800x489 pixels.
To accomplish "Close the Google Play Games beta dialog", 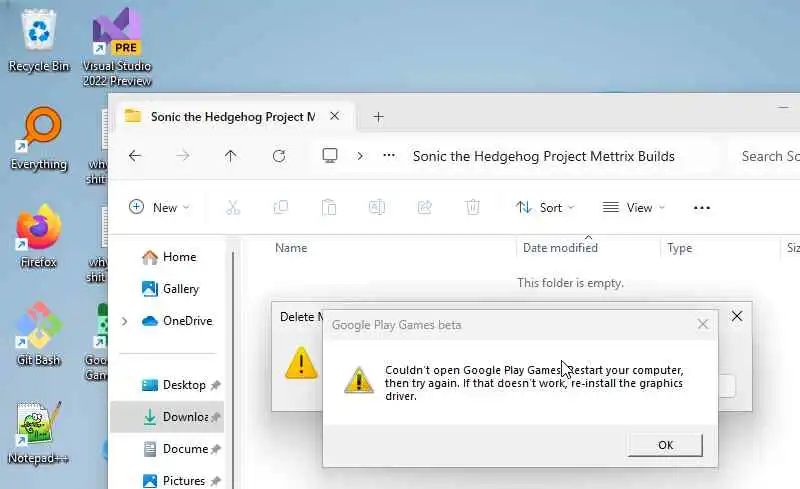I will click(703, 324).
